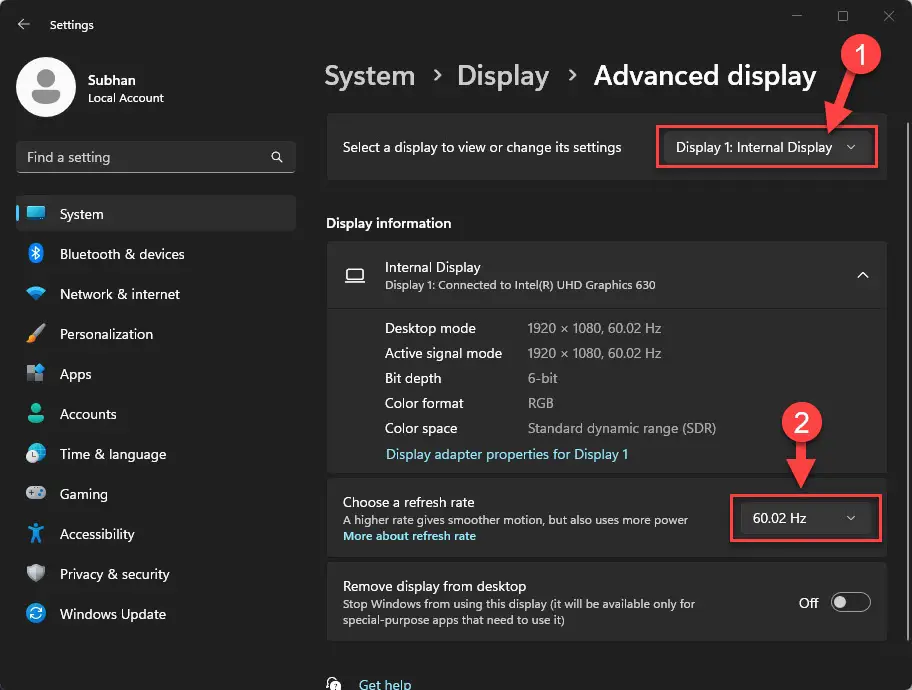Open System settings category
Viewport: 912px width, 690px height.
[156, 214]
